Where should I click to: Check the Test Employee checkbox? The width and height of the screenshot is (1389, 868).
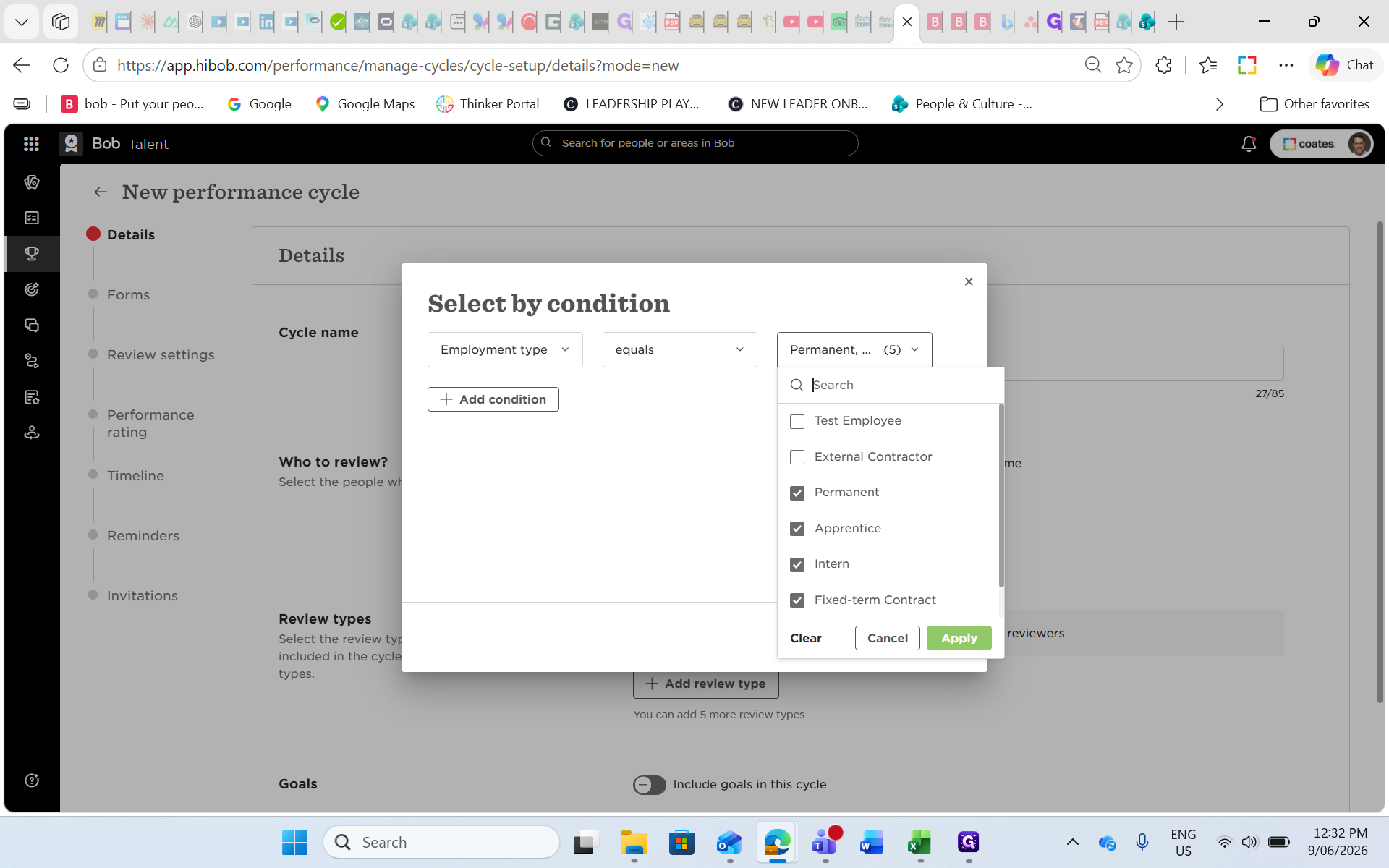pyautogui.click(x=797, y=422)
